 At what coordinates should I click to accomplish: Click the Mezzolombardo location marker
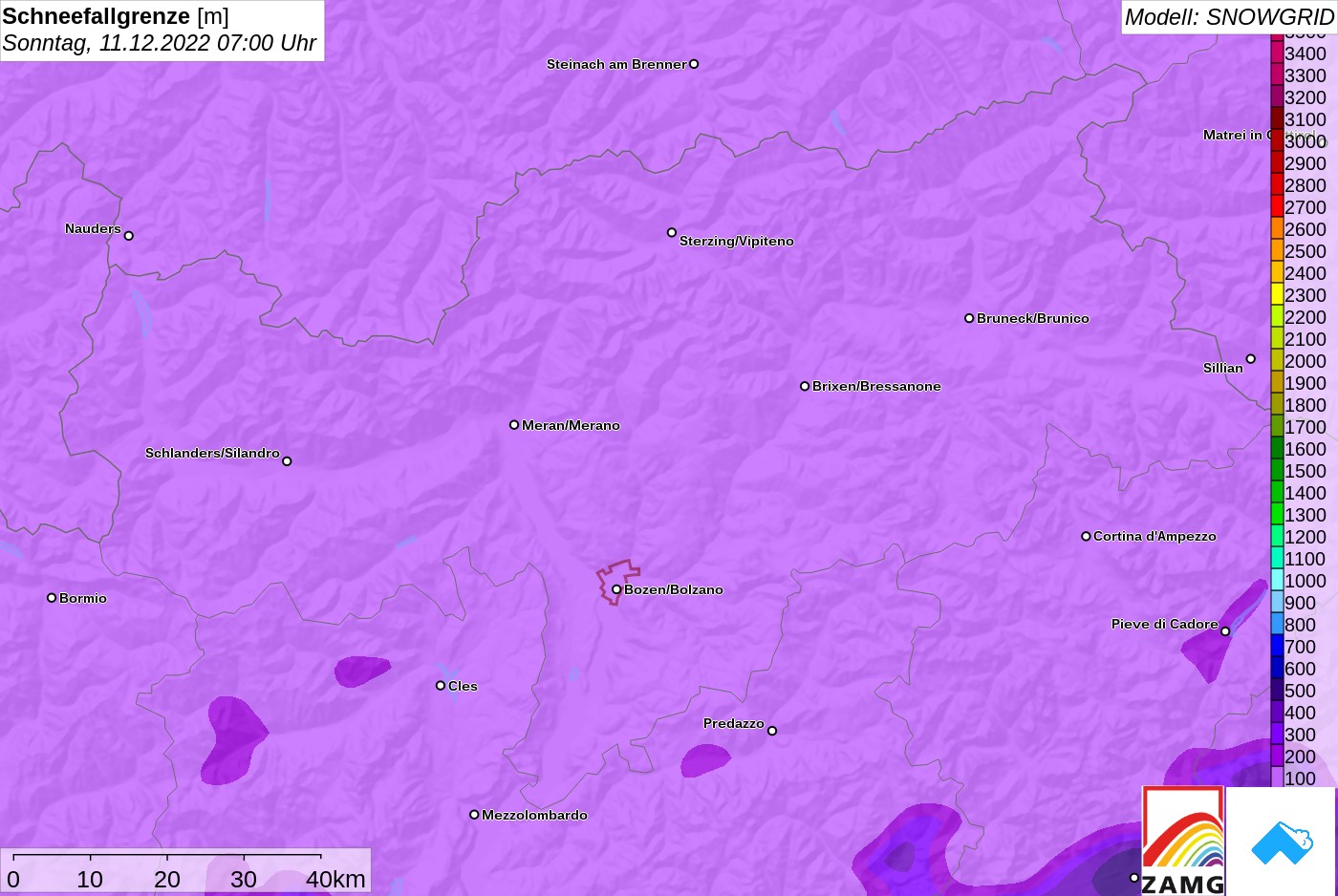(x=474, y=815)
